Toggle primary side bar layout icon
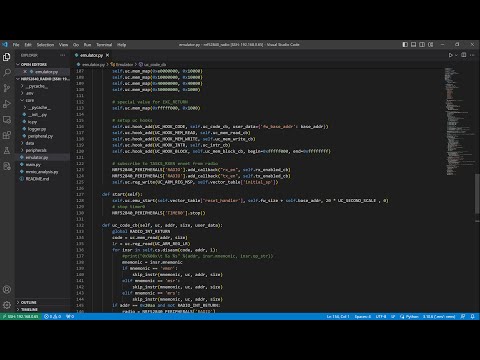480x360 pixels. [405, 44]
